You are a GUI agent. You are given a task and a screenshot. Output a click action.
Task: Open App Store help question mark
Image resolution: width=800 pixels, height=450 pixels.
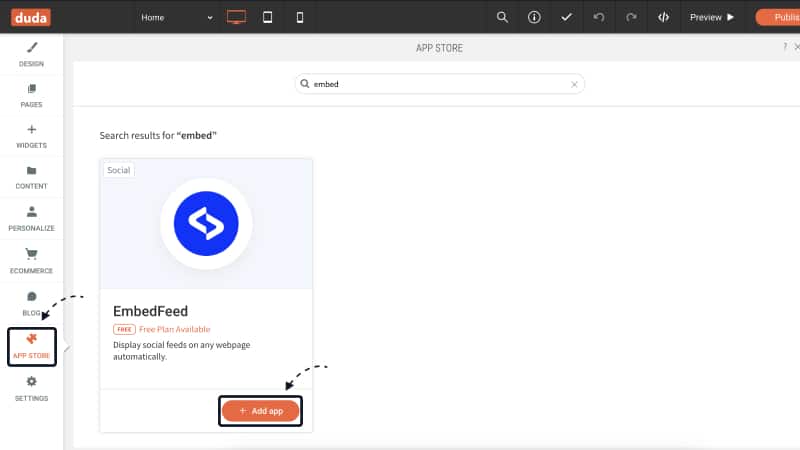[785, 47]
